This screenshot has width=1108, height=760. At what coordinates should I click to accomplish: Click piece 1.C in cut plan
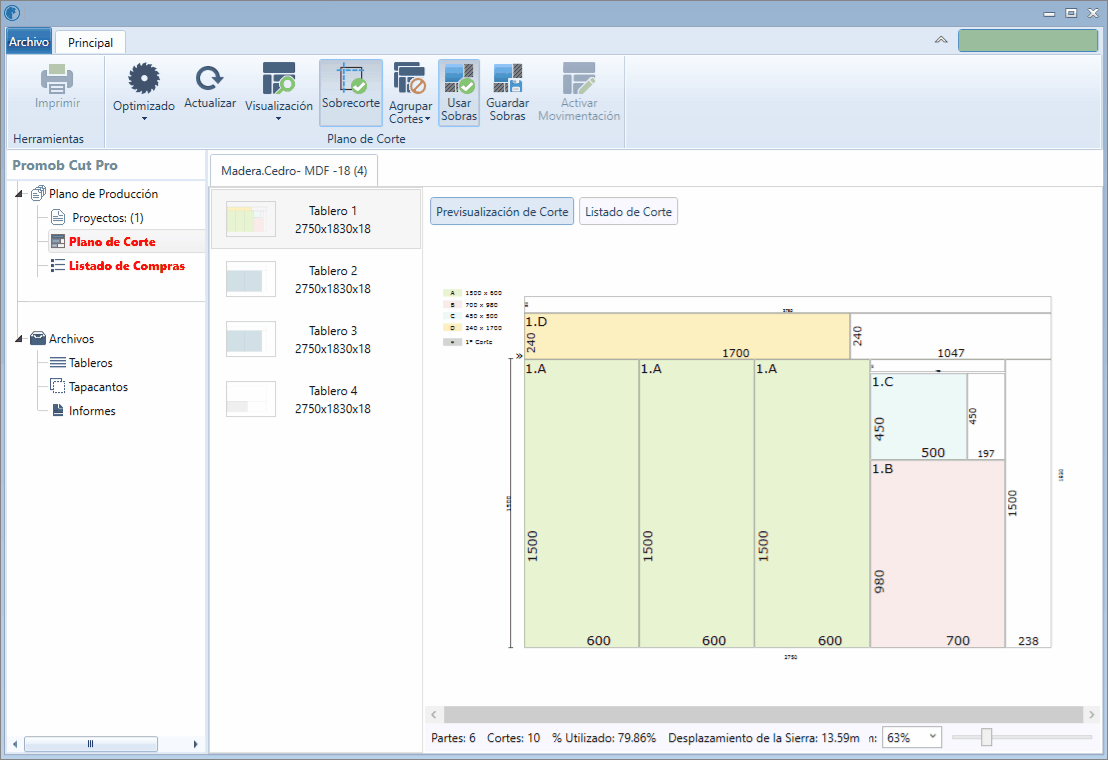click(918, 417)
